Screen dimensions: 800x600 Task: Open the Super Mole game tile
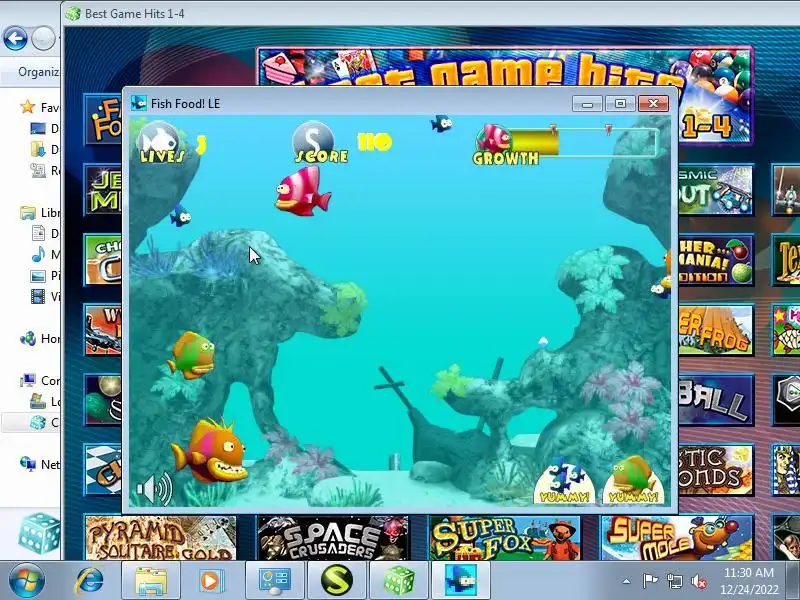pyautogui.click(x=677, y=538)
